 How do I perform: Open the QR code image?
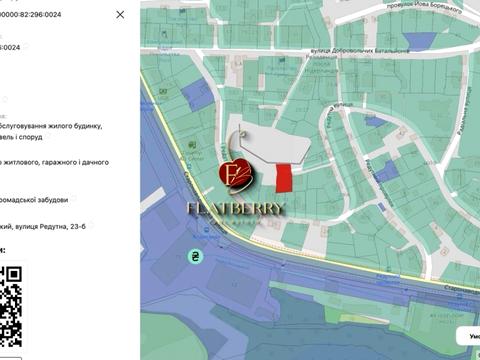coord(11,306)
